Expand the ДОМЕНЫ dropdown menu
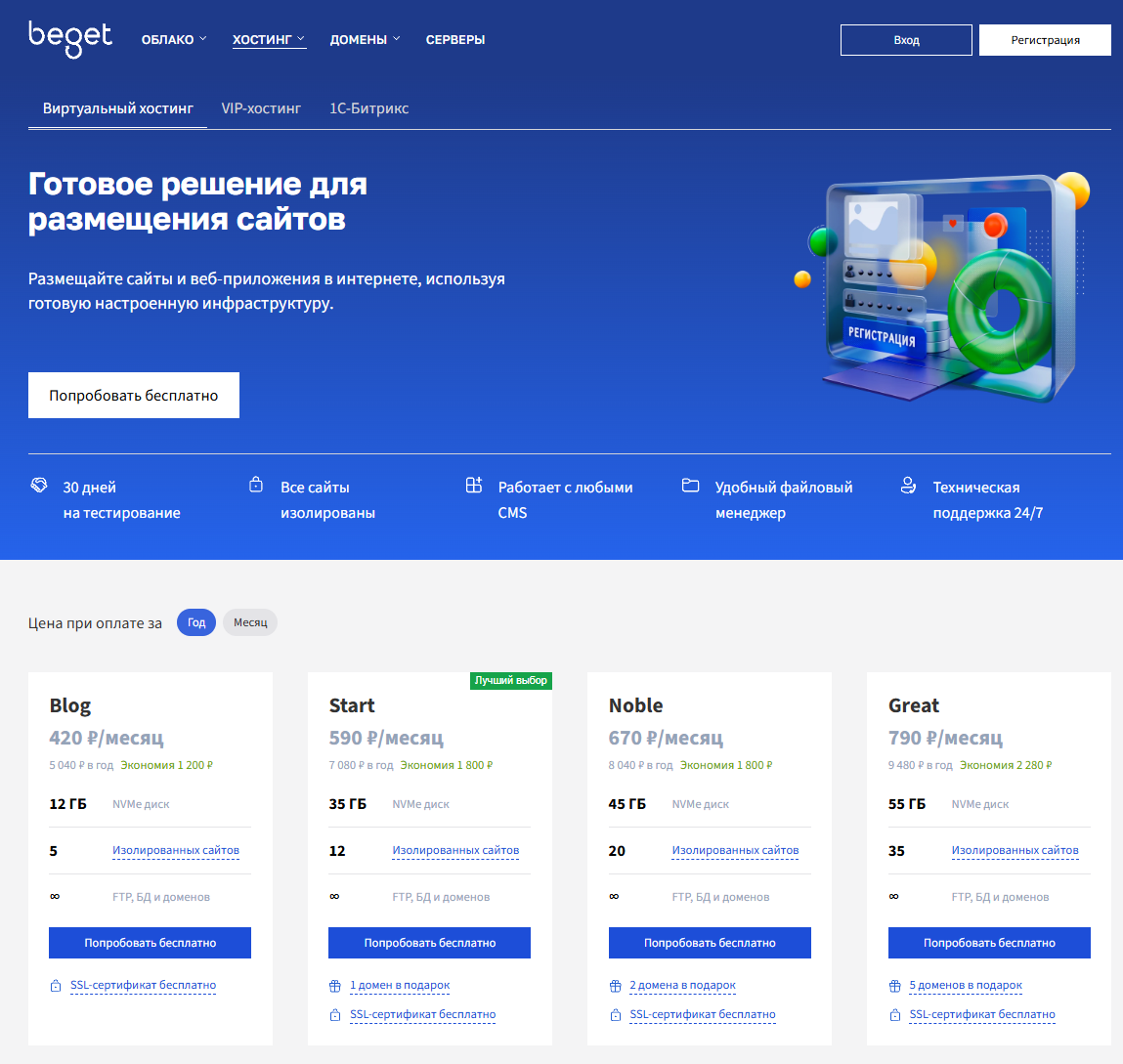This screenshot has width=1123, height=1064. point(365,40)
